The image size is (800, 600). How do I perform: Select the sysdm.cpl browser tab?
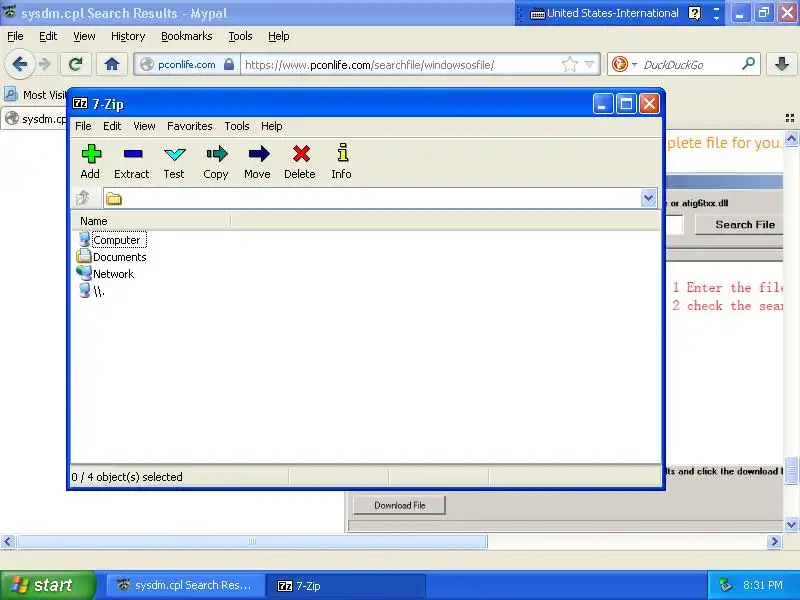(35, 119)
